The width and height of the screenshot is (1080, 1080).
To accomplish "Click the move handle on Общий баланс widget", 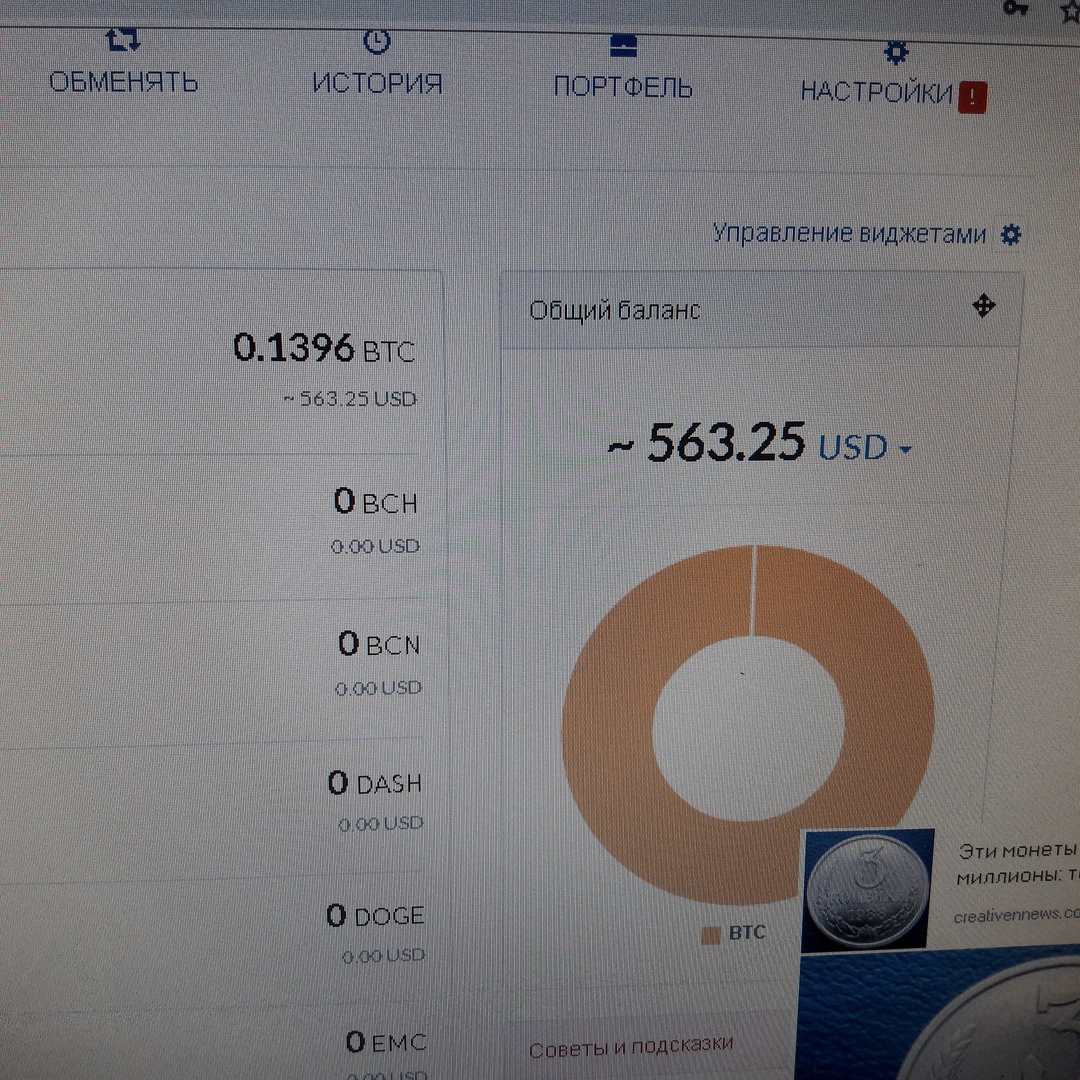I will pyautogui.click(x=984, y=305).
